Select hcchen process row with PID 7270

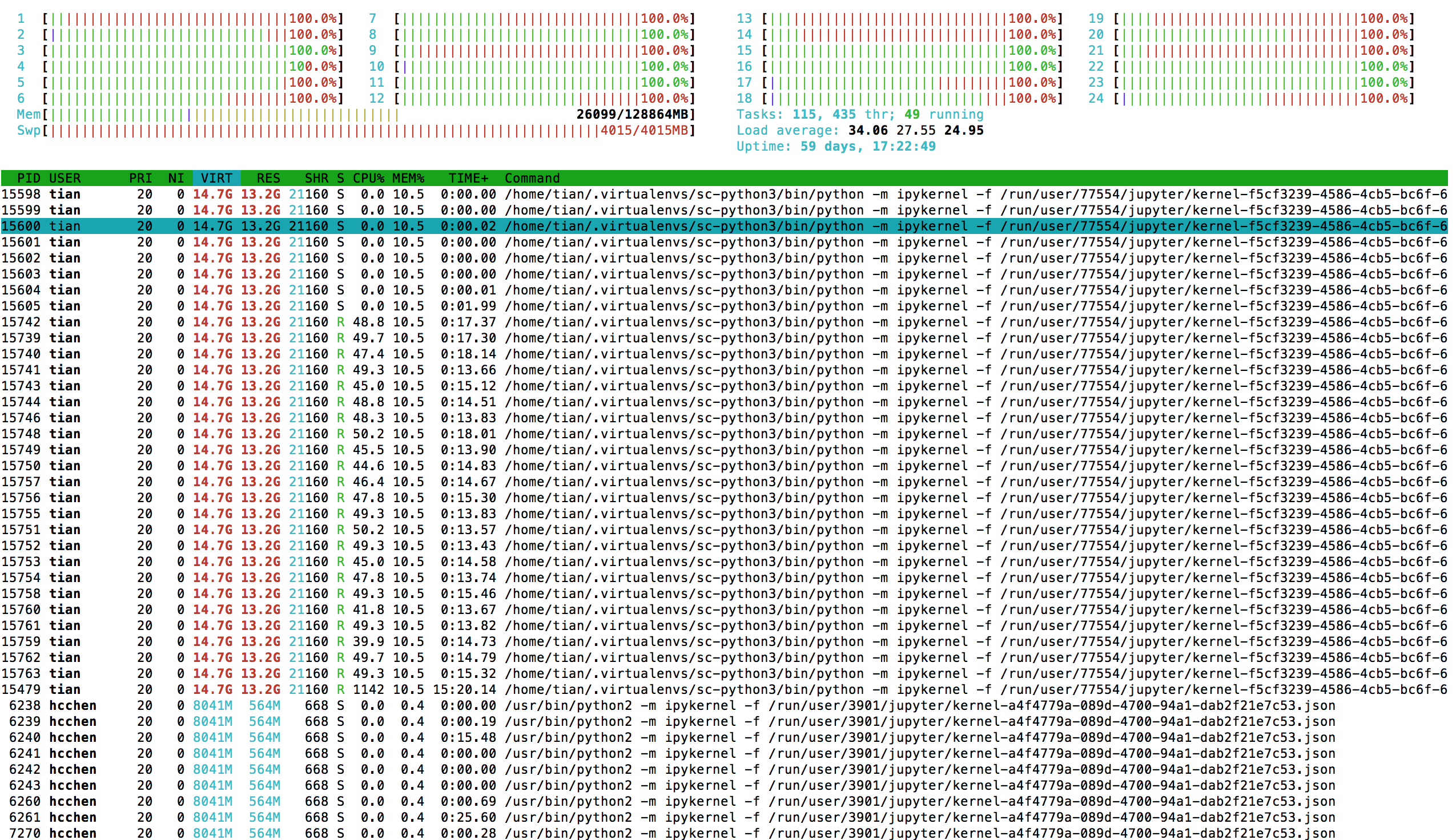click(724, 833)
